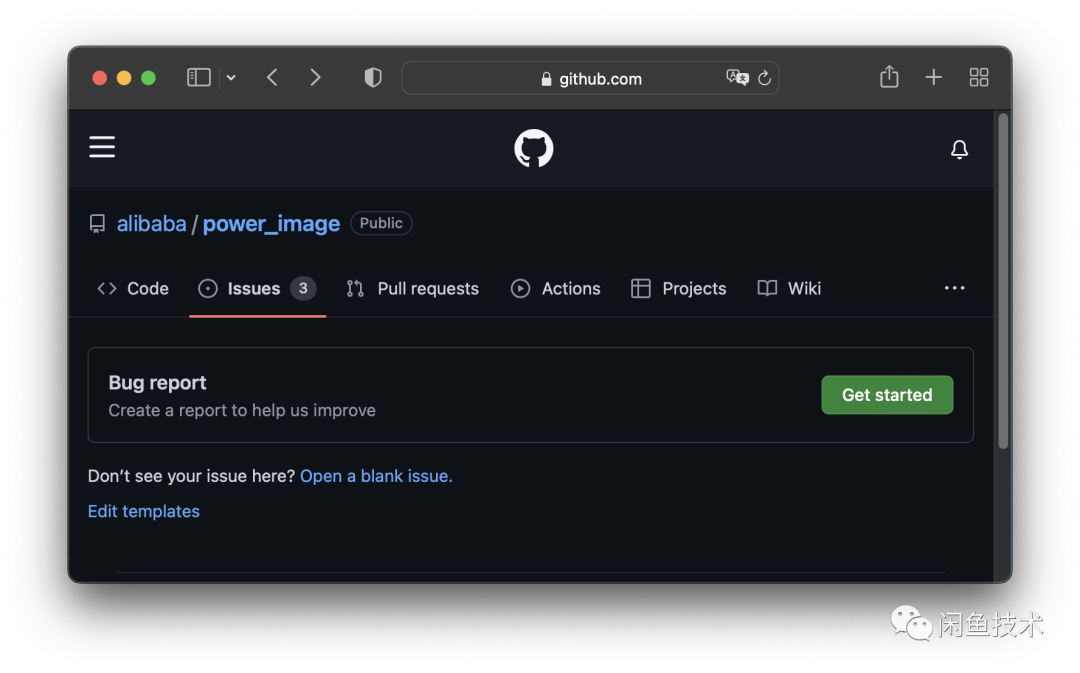Image resolution: width=1080 pixels, height=673 pixels.
Task: Click the issue count badge 3
Action: (303, 289)
